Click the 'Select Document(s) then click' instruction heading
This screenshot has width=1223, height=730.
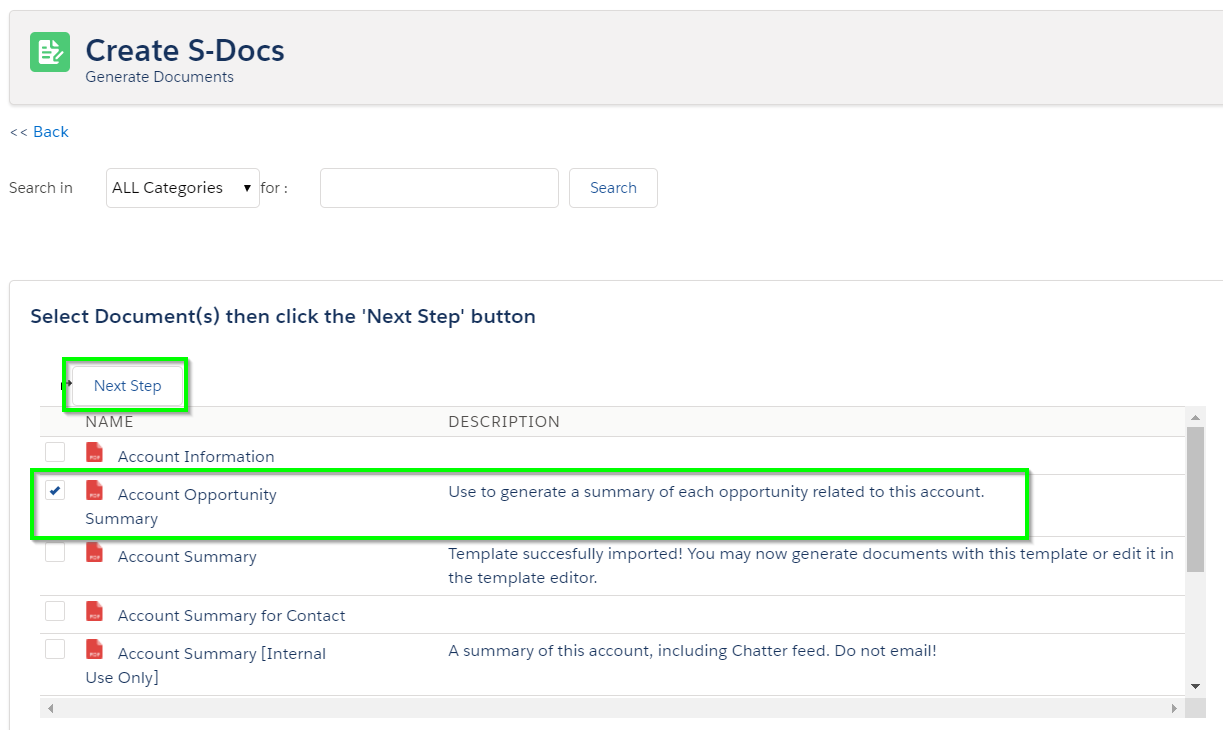click(283, 317)
